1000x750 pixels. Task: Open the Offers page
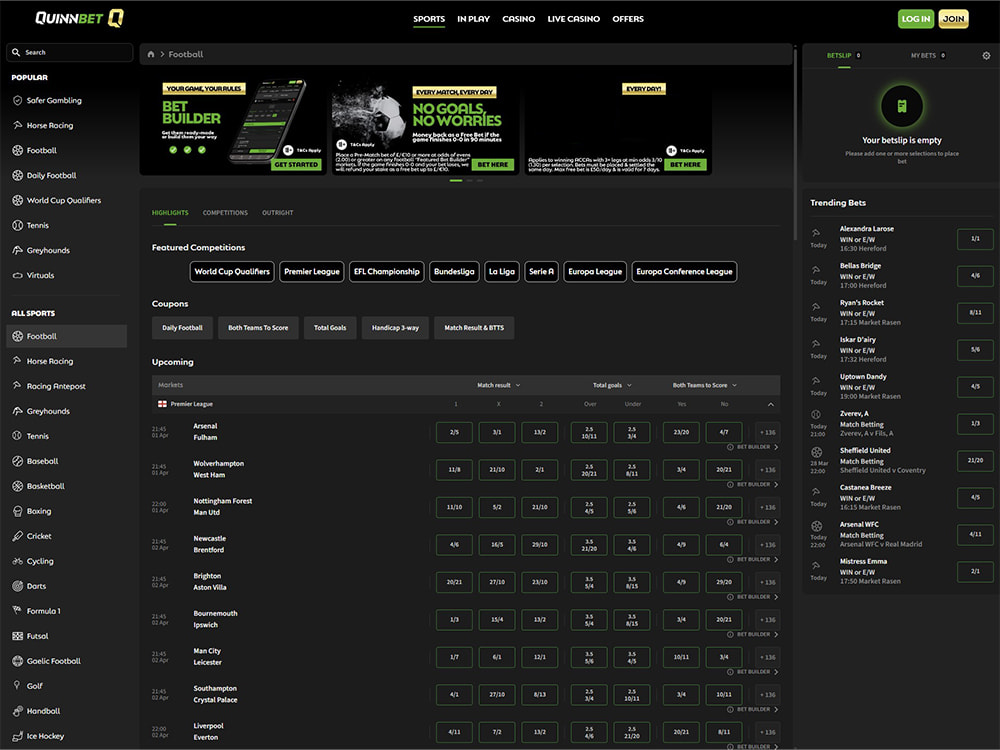pyautogui.click(x=628, y=19)
